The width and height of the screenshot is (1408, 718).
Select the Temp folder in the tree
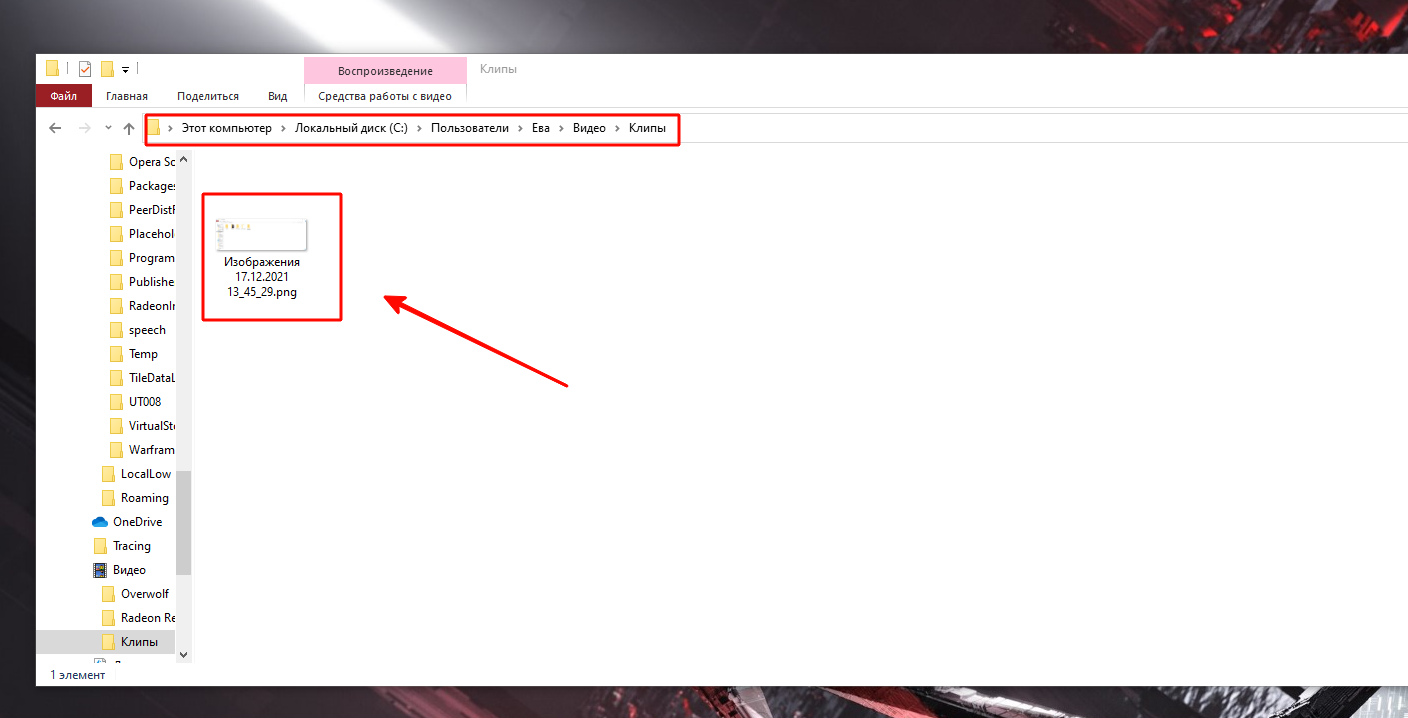[134, 354]
